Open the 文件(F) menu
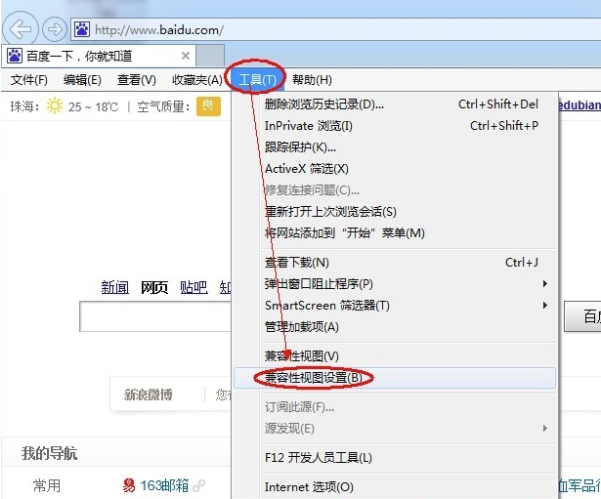 click(x=29, y=80)
